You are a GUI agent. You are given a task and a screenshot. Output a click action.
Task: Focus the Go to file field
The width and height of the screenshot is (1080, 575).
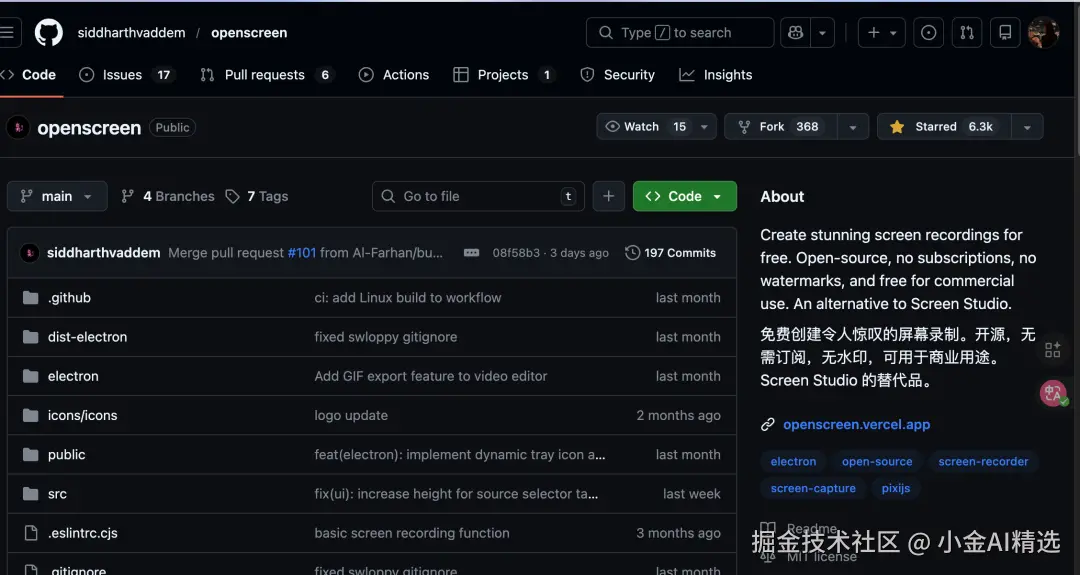click(478, 196)
